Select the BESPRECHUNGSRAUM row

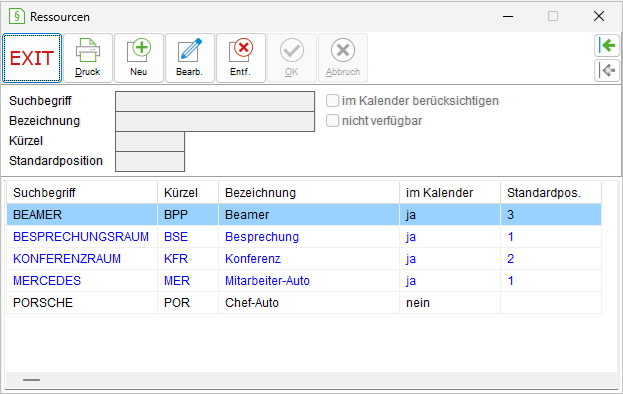(304, 237)
